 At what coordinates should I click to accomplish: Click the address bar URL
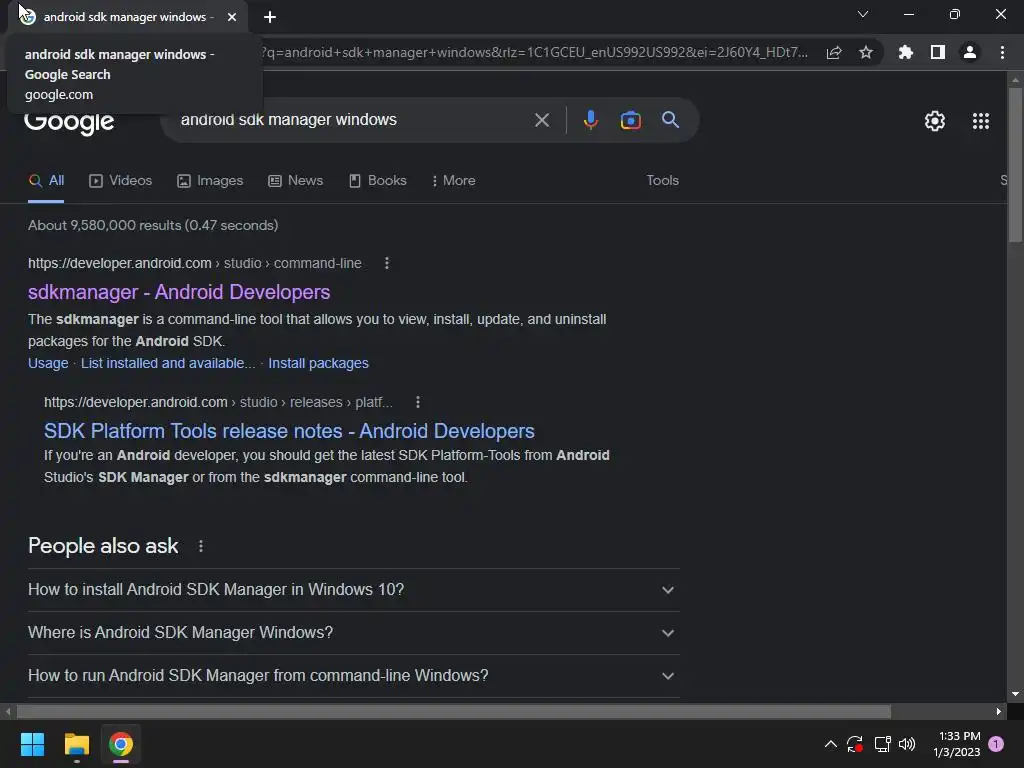[x=534, y=52]
